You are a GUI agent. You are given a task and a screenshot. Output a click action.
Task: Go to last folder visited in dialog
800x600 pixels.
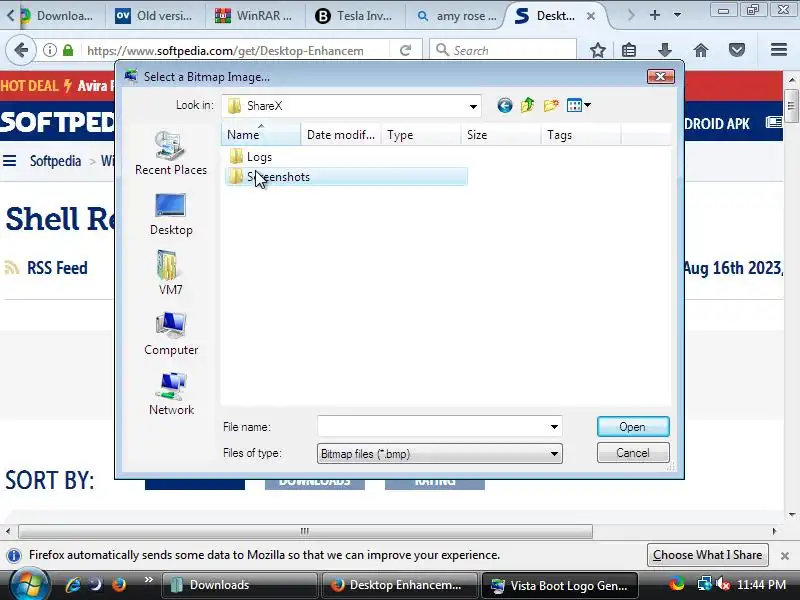click(505, 106)
